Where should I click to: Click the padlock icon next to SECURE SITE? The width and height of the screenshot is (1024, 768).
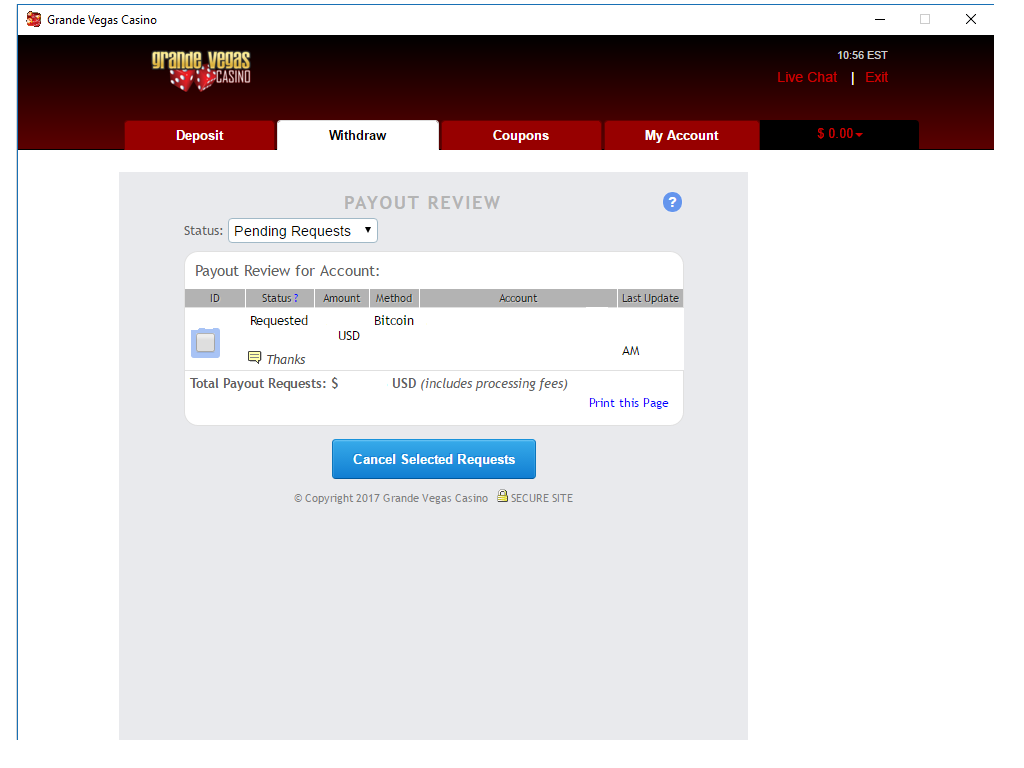pos(502,496)
